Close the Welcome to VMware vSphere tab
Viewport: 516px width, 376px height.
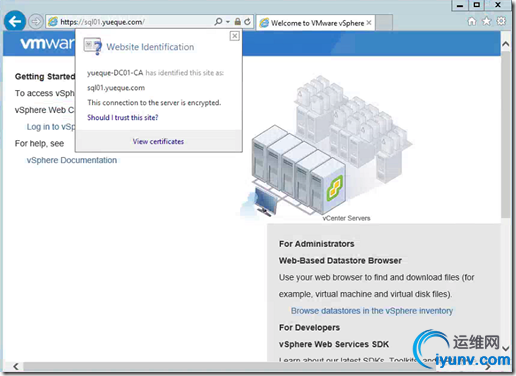pos(369,23)
